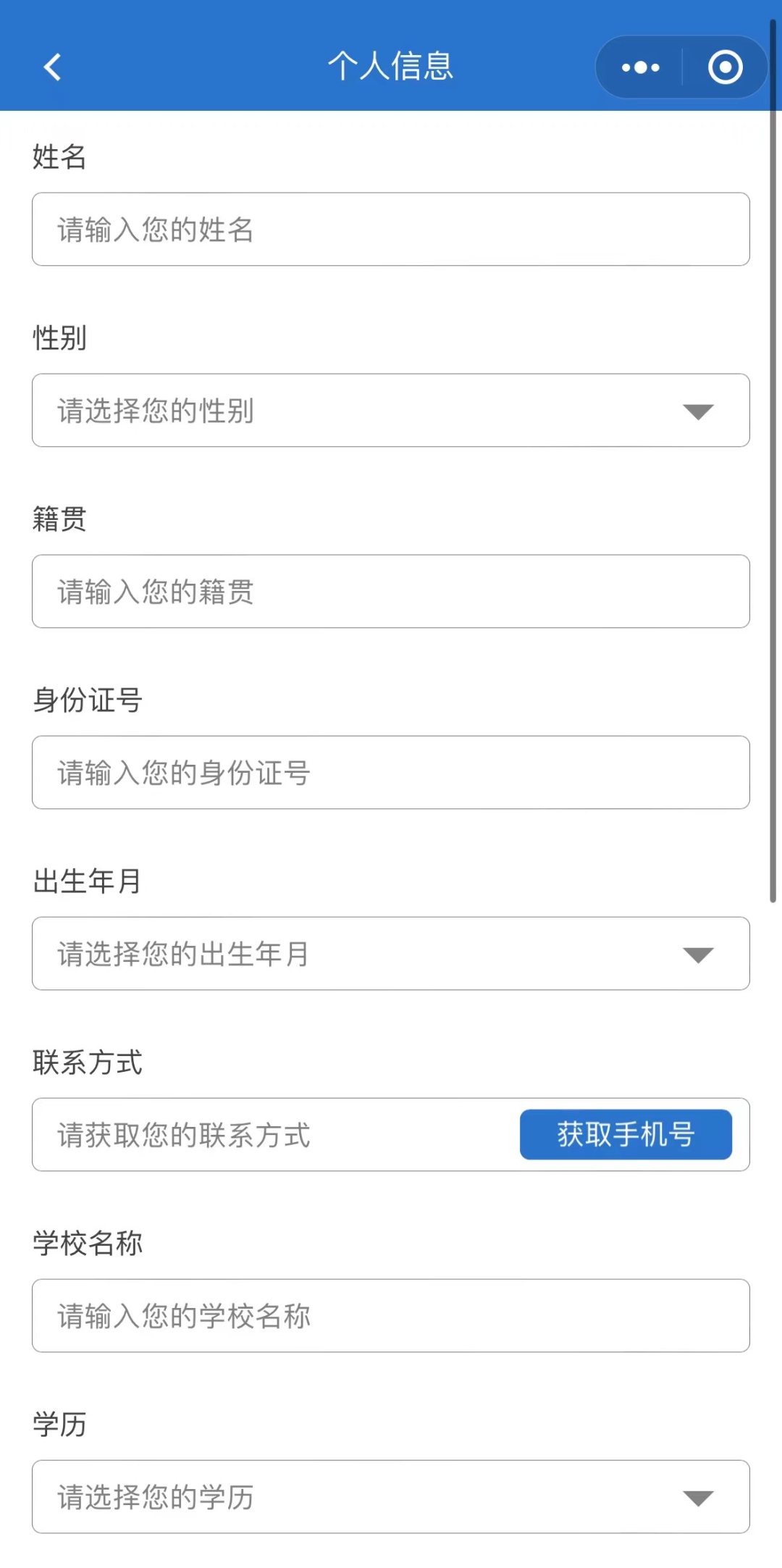
Task: Click the 姓名 input field
Action: tap(391, 229)
